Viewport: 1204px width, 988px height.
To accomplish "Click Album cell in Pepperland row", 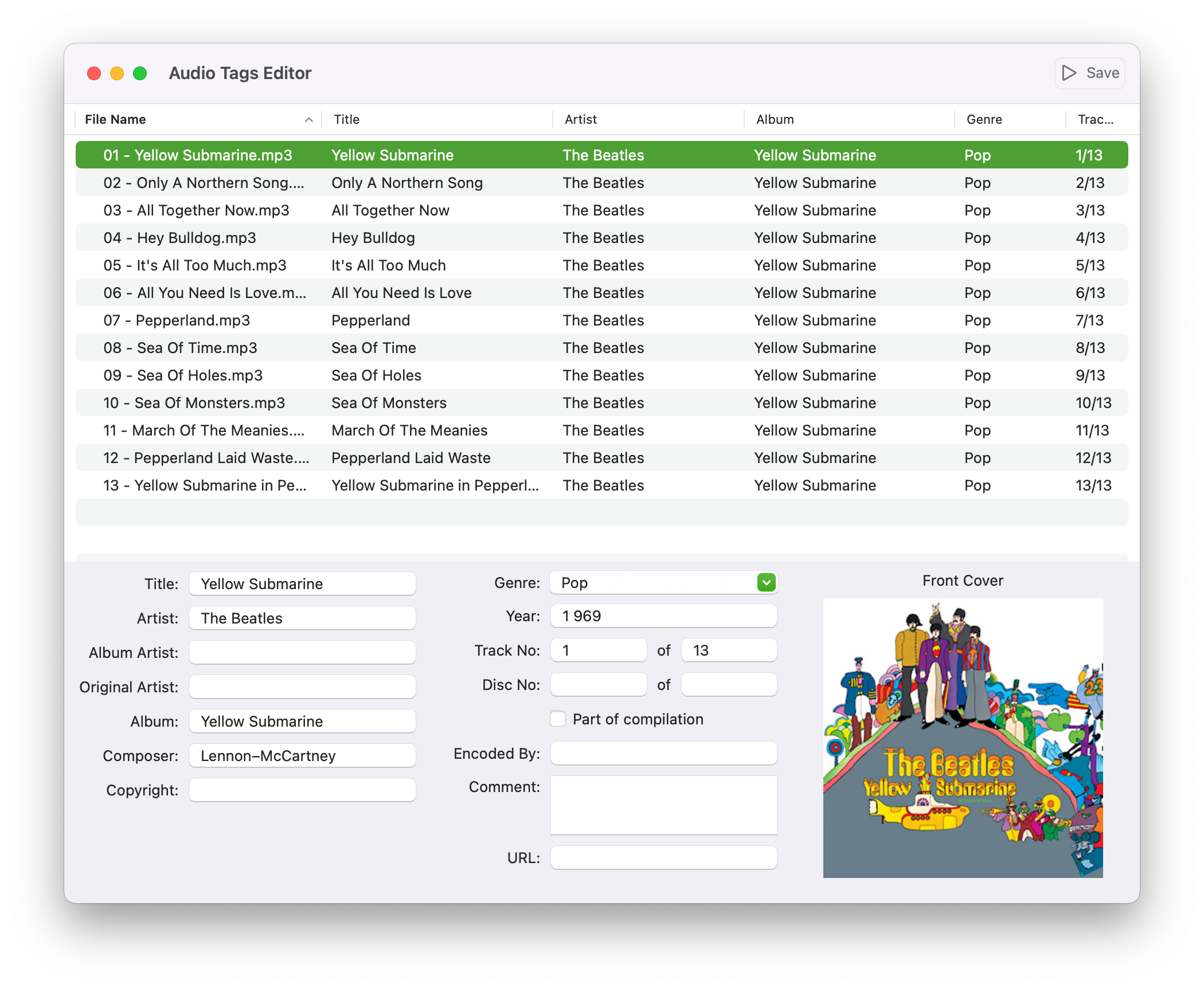I will (x=815, y=320).
